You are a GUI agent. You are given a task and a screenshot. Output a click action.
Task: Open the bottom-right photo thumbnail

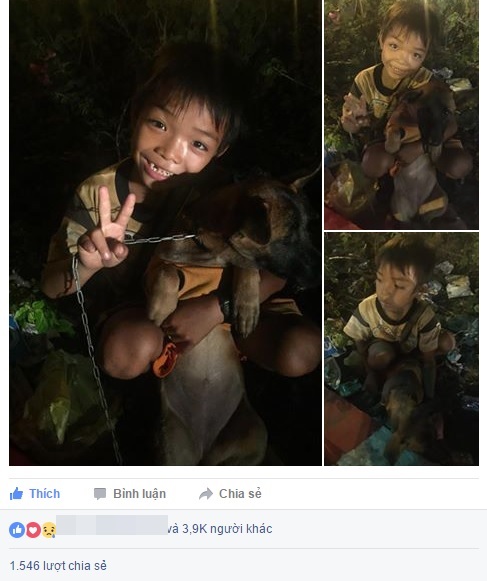point(401,349)
